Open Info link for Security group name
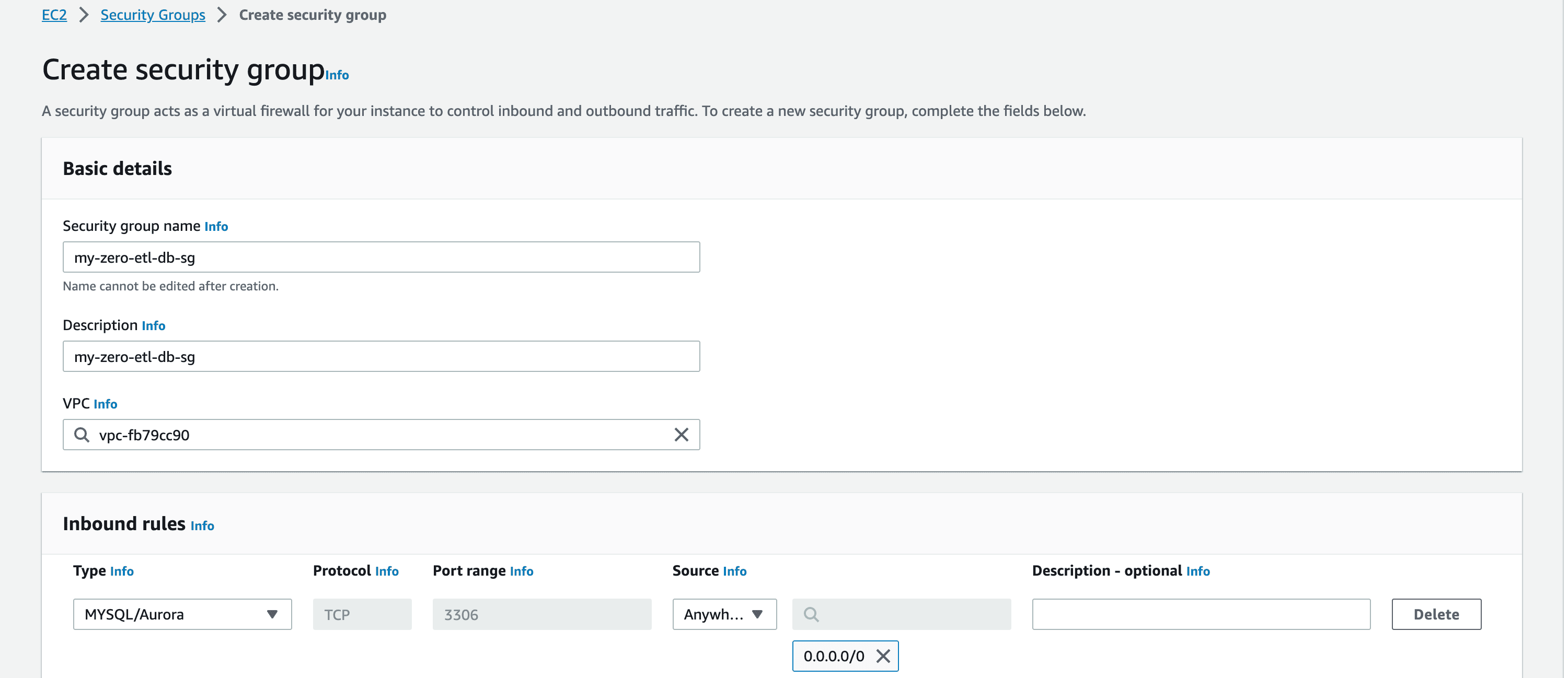Screen dimensions: 1568x678 click(x=216, y=226)
